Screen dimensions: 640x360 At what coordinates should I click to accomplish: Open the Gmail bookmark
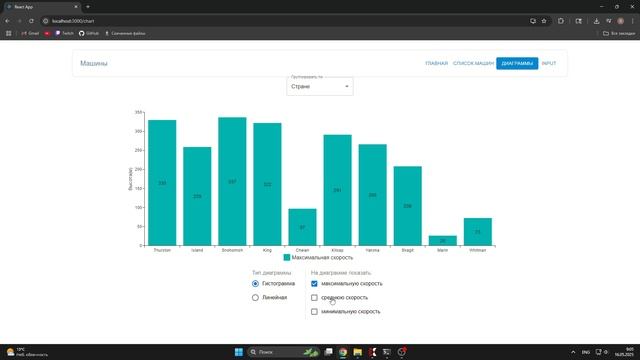pos(30,33)
